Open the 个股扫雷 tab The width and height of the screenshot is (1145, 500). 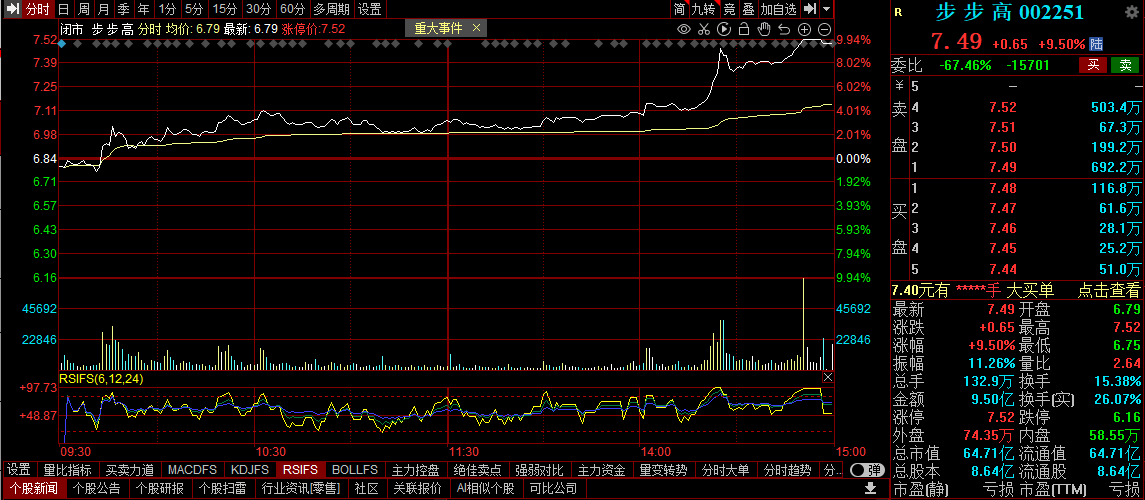coord(223,488)
